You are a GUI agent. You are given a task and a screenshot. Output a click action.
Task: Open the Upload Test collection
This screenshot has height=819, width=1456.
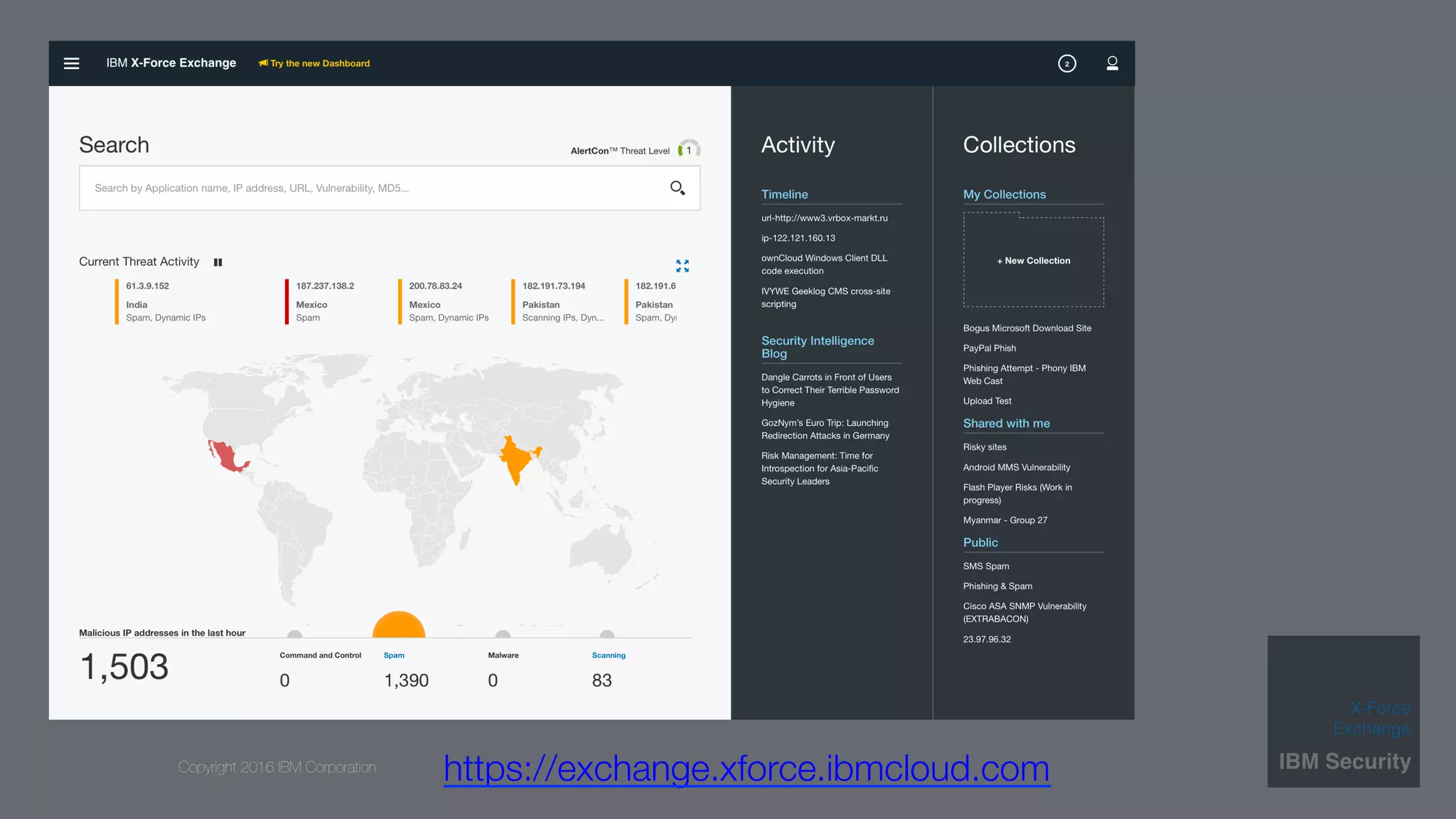(987, 401)
